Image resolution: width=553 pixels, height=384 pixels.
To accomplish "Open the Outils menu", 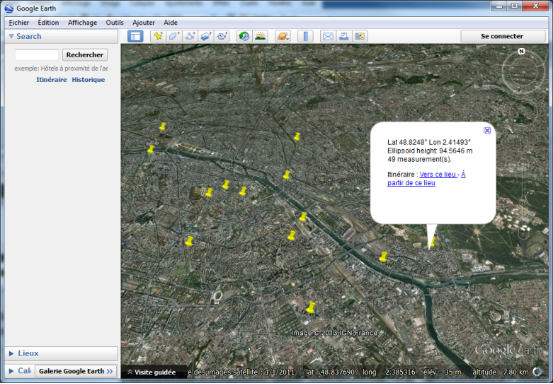I will [115, 23].
